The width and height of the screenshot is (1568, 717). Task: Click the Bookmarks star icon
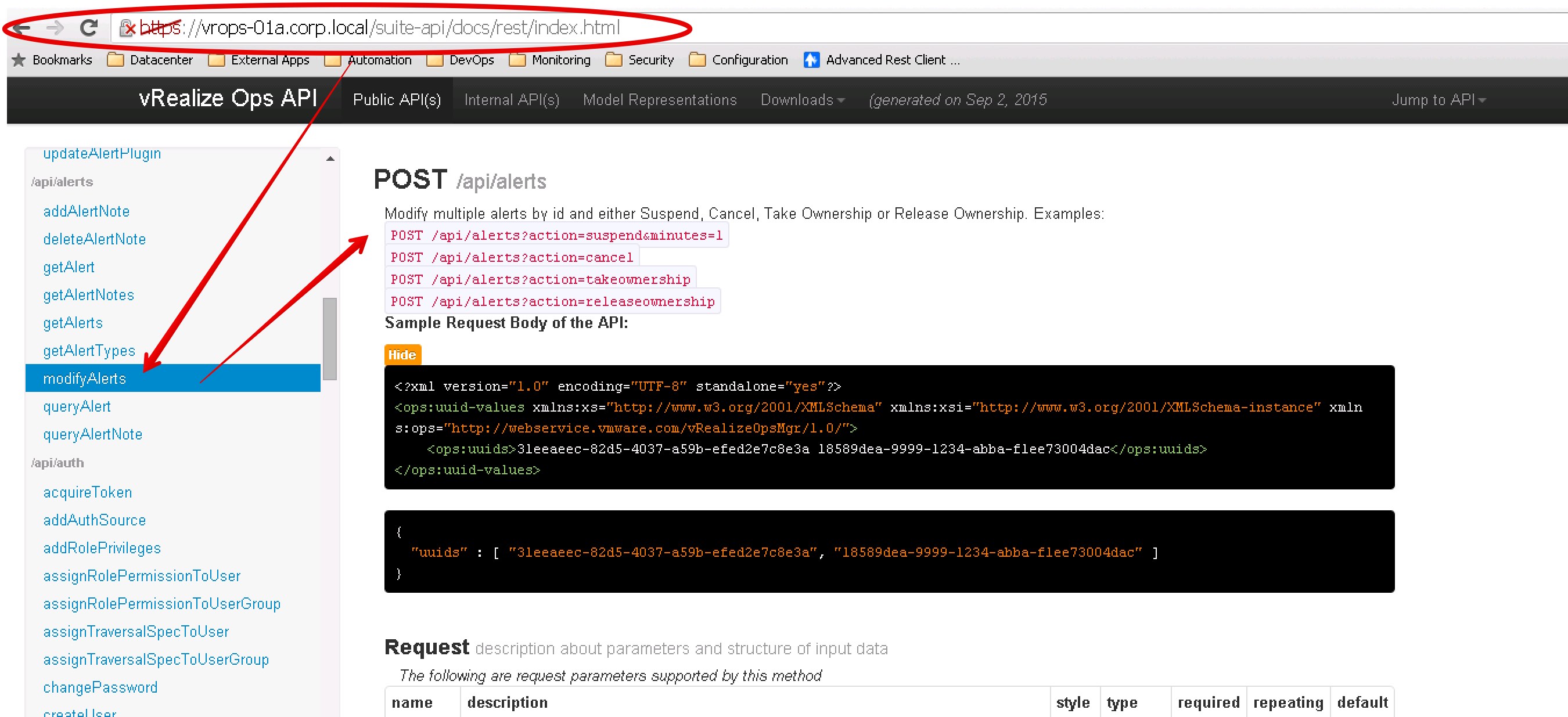[x=19, y=60]
